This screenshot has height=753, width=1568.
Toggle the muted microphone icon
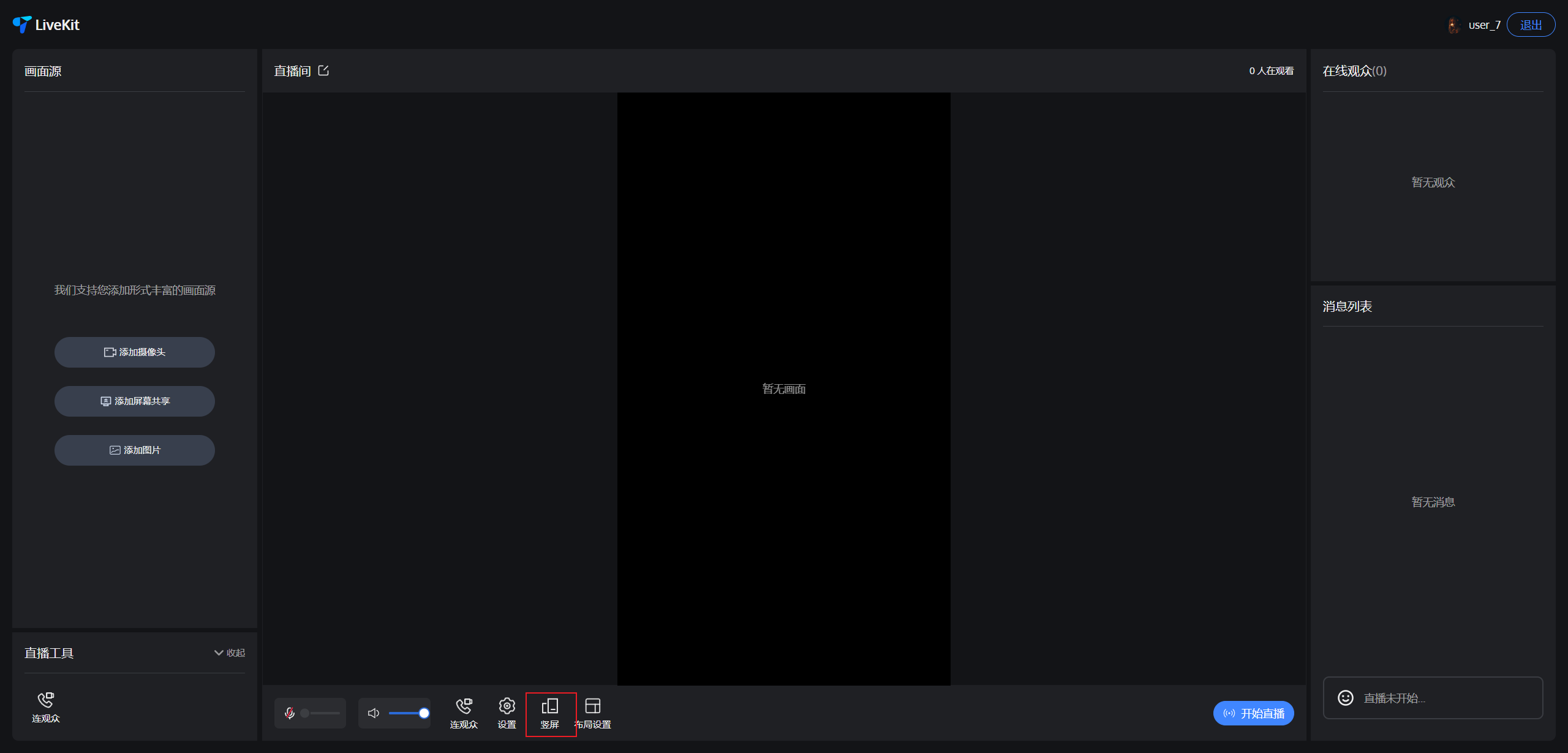pyautogui.click(x=290, y=713)
